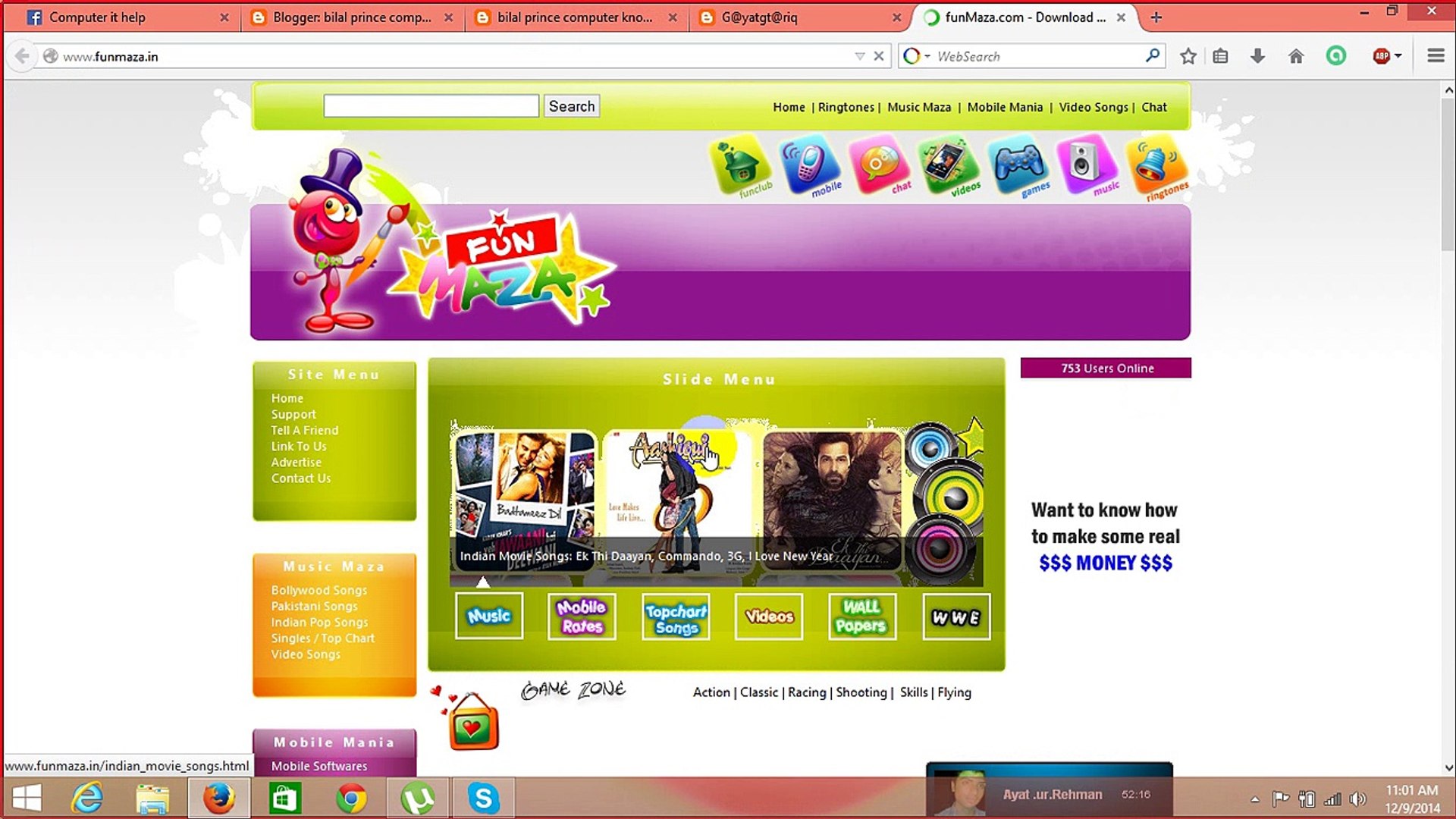The image size is (1456, 819).
Task: Open the uTorrent taskbar icon
Action: click(417, 798)
